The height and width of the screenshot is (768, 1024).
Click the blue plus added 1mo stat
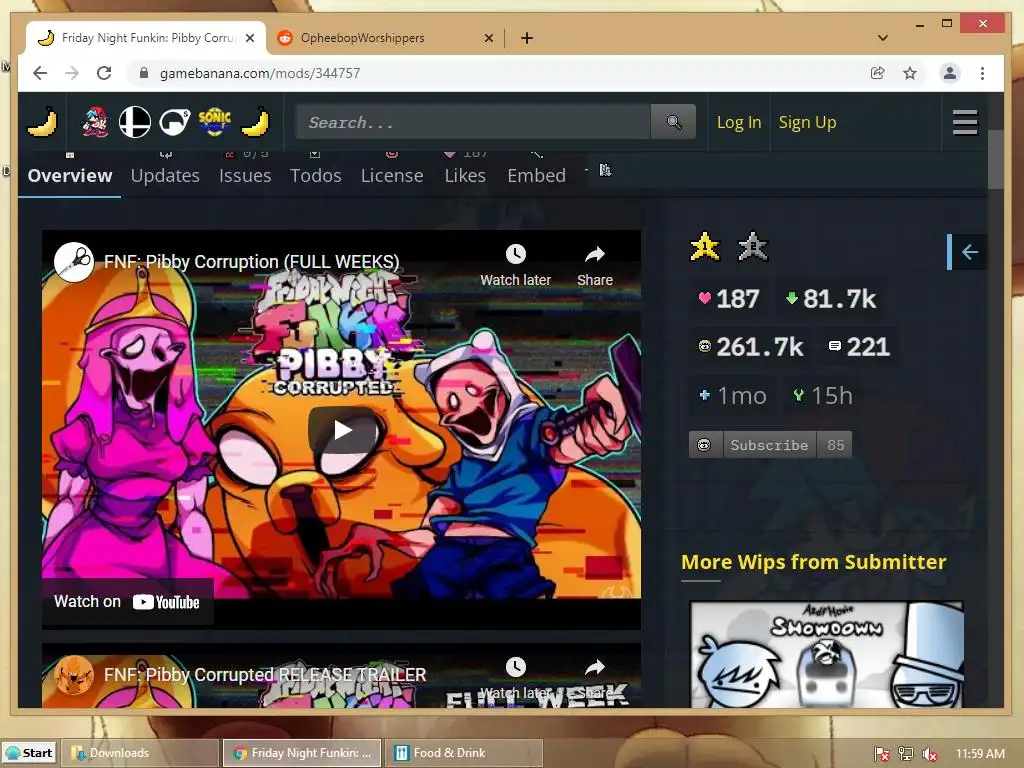(x=733, y=396)
